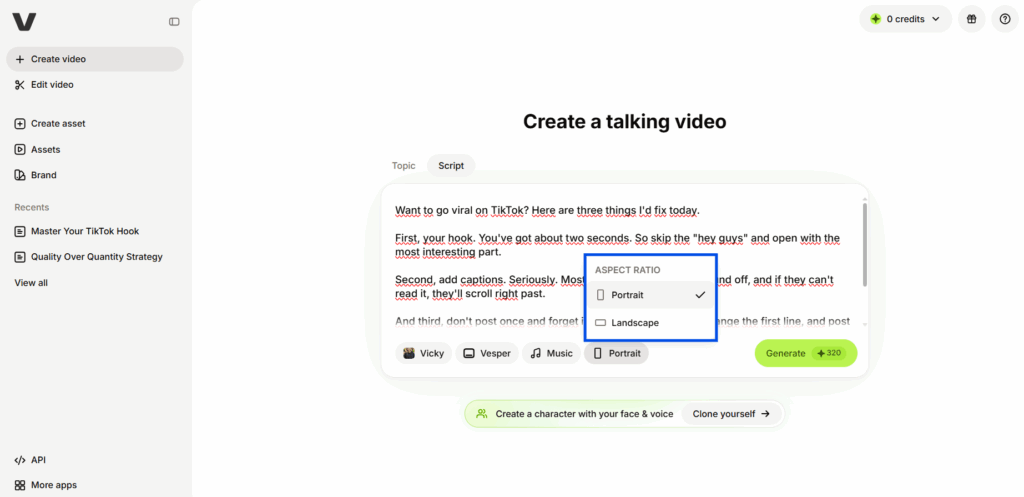
Task: Click the Create a talking video heading
Action: coord(624,121)
